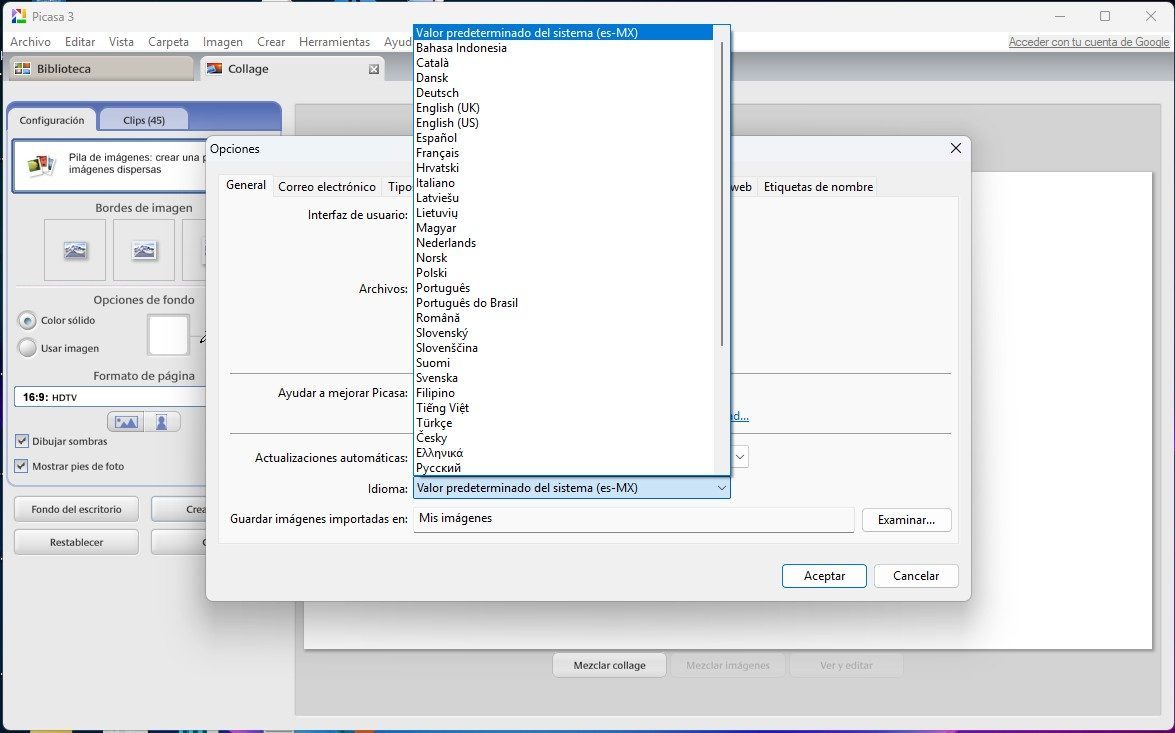Screen dimensions: 1175x733
Task: Click Acceder con tu cuenta de Google
Action: coord(1089,42)
